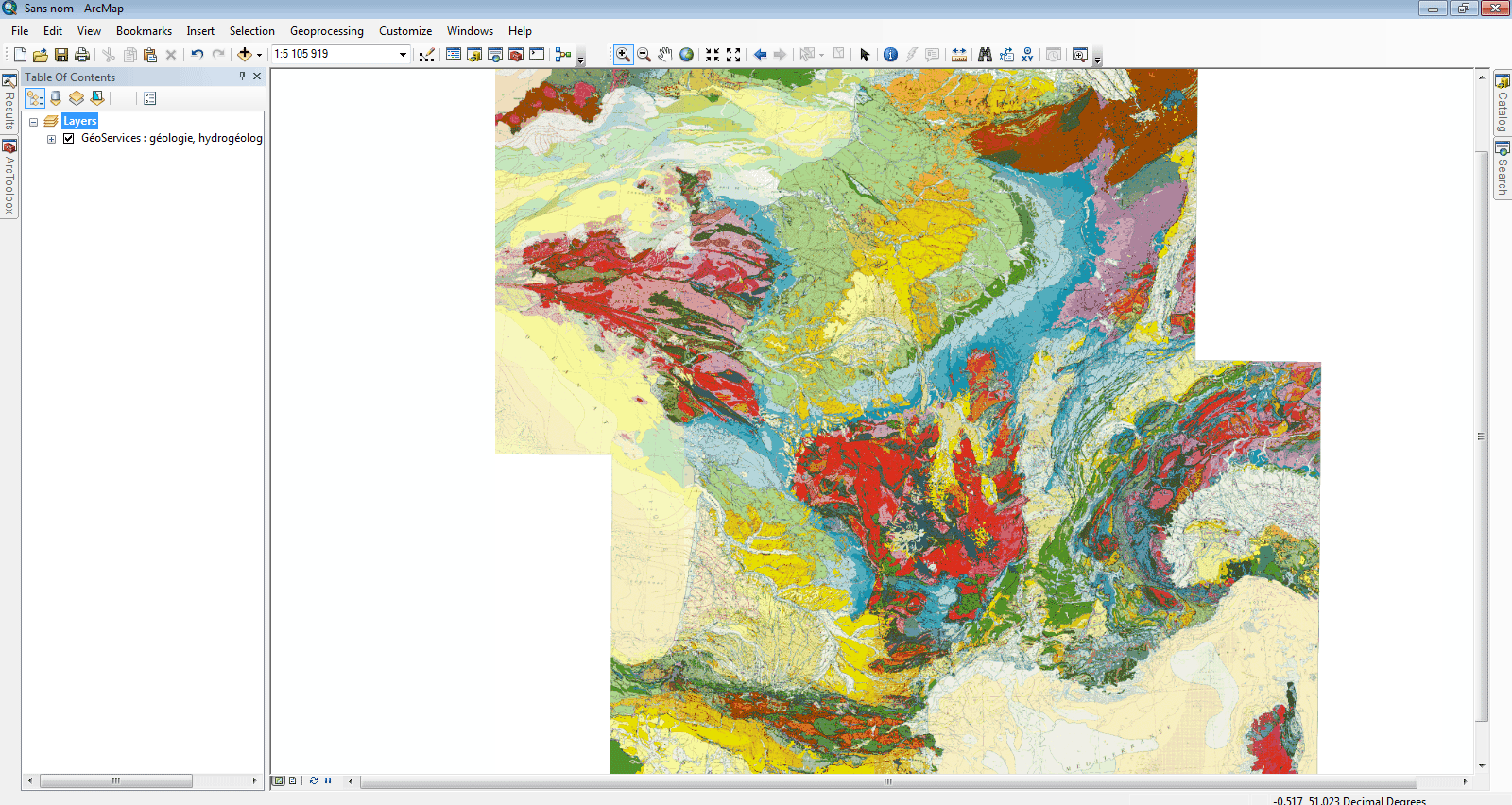Activate the Pan hand tool
The width and height of the screenshot is (1512, 805).
[665, 55]
